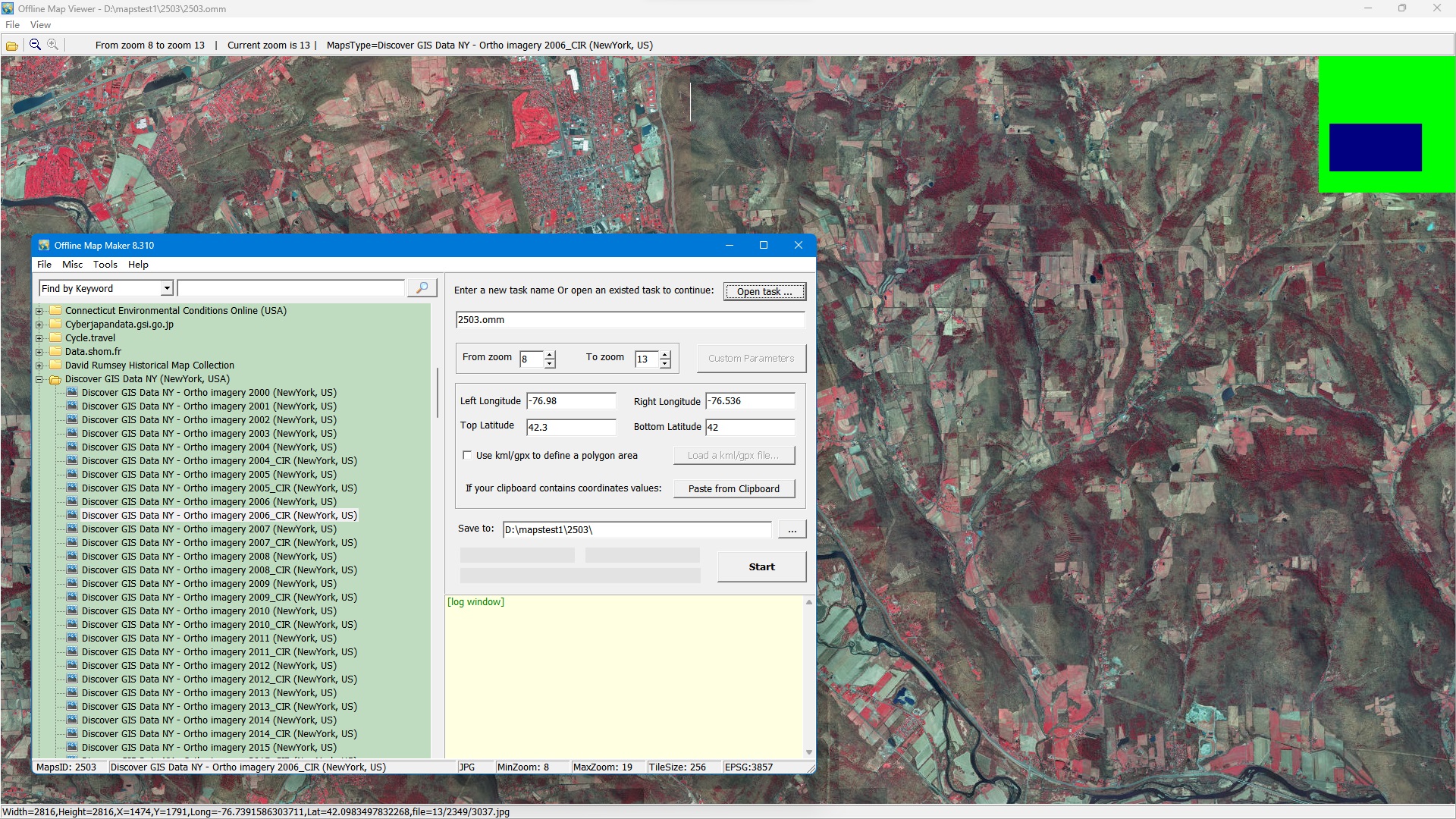Decrease the To zoom spinner value
The image size is (1456, 819).
pyautogui.click(x=665, y=363)
